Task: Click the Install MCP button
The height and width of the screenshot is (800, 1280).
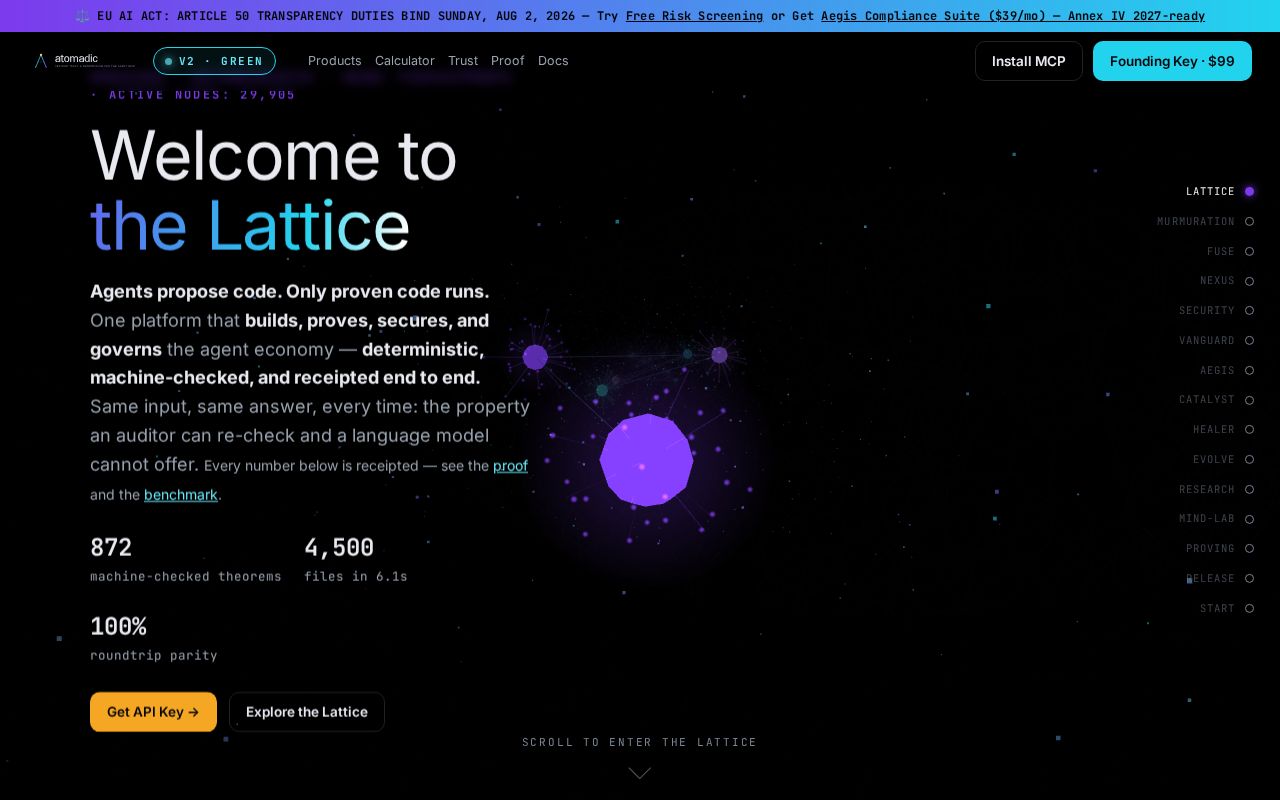Action: [1028, 61]
